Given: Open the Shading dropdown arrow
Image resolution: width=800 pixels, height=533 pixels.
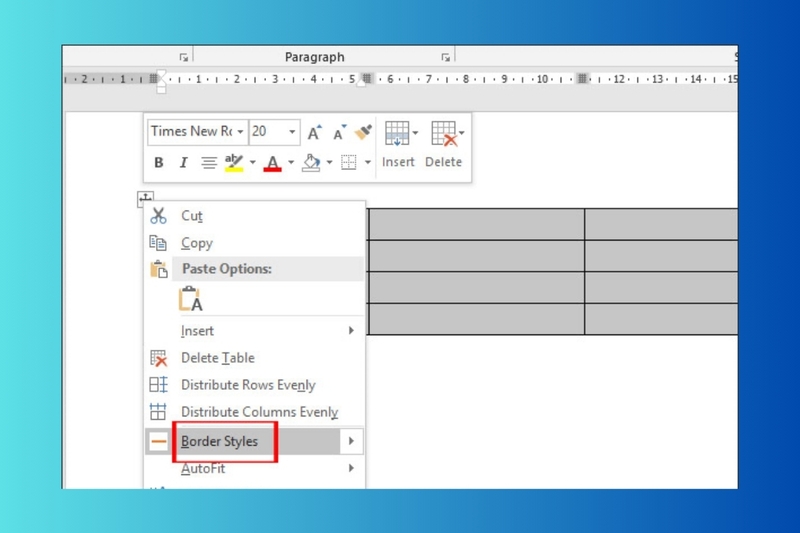Looking at the screenshot, I should coord(329,163).
